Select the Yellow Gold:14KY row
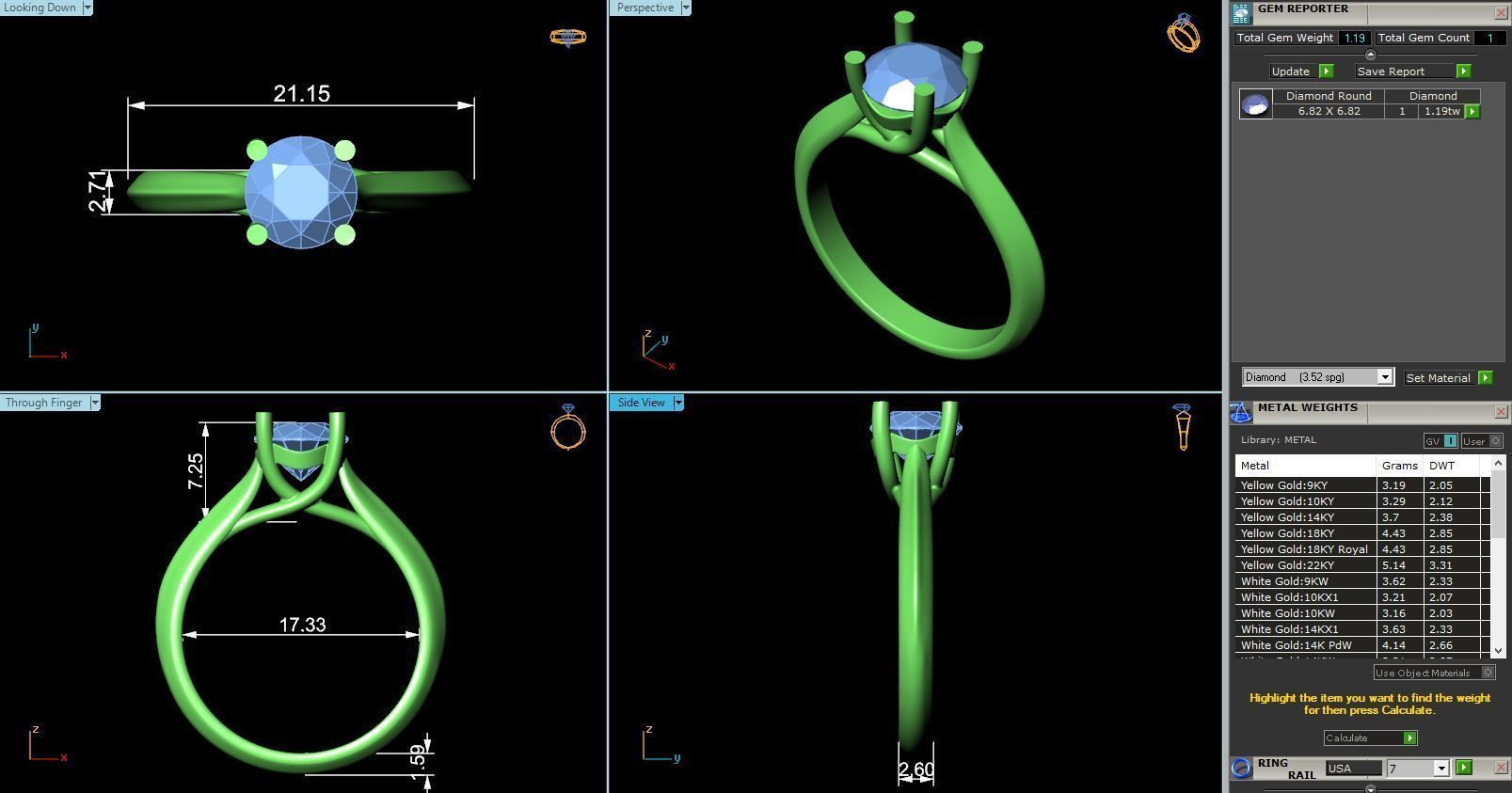 click(x=1362, y=517)
